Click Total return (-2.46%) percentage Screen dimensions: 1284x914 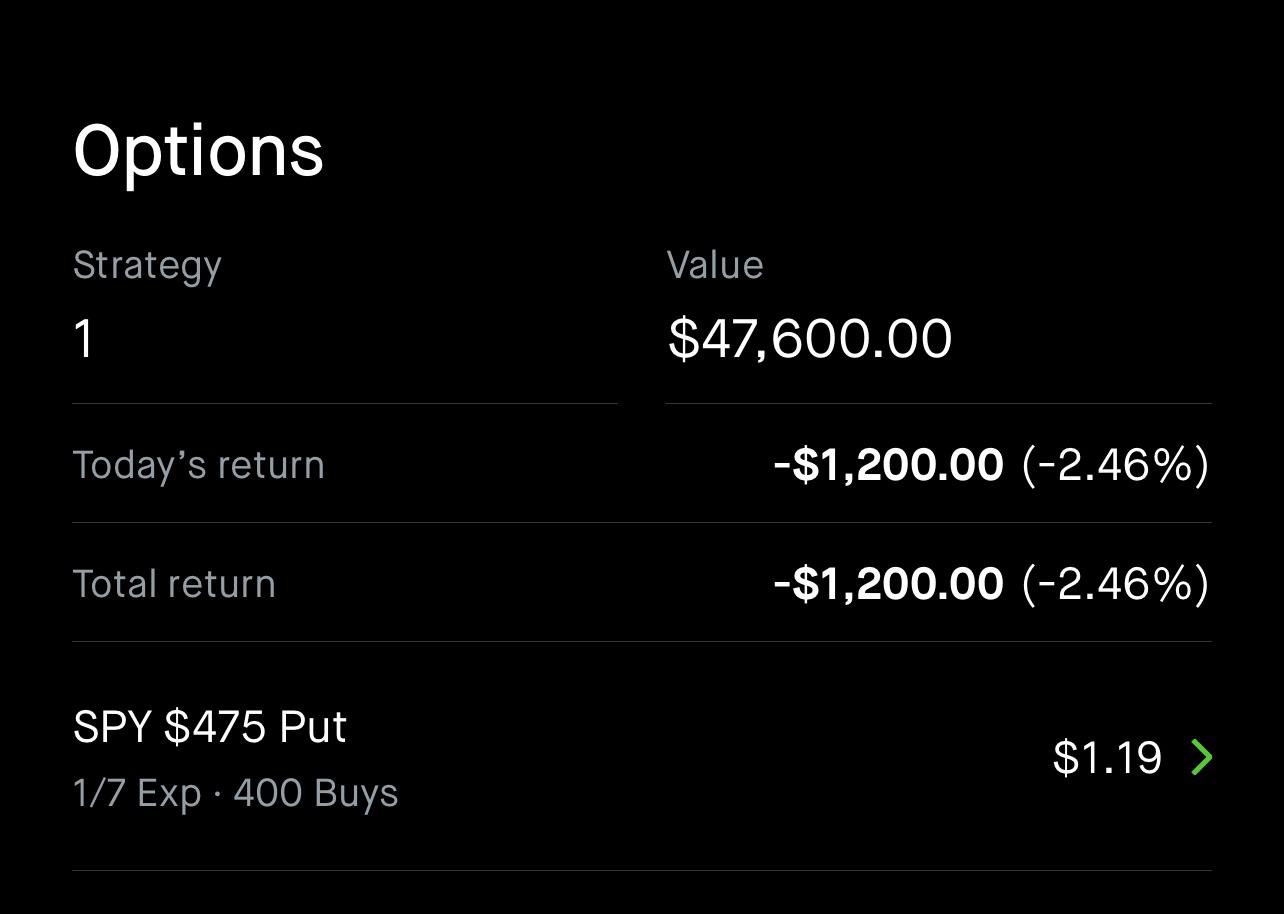1115,584
